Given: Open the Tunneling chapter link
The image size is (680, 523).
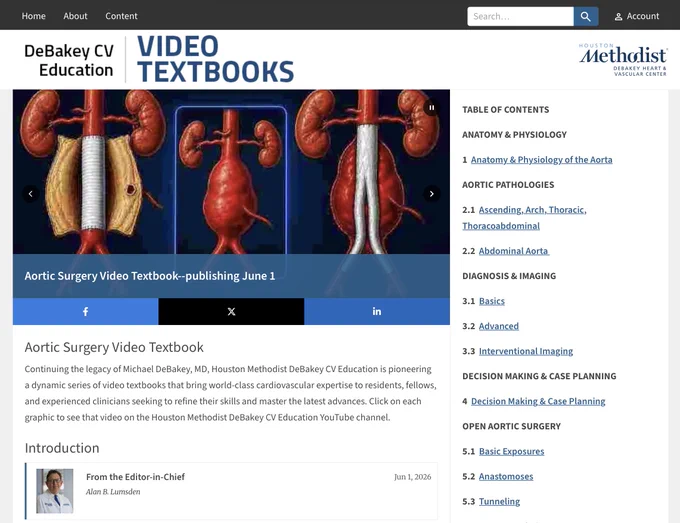Looking at the screenshot, I should [499, 502].
